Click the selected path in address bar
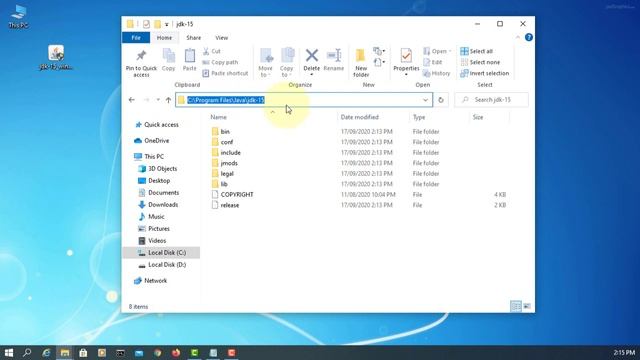Viewport: 640px width, 360px height. tap(226, 100)
